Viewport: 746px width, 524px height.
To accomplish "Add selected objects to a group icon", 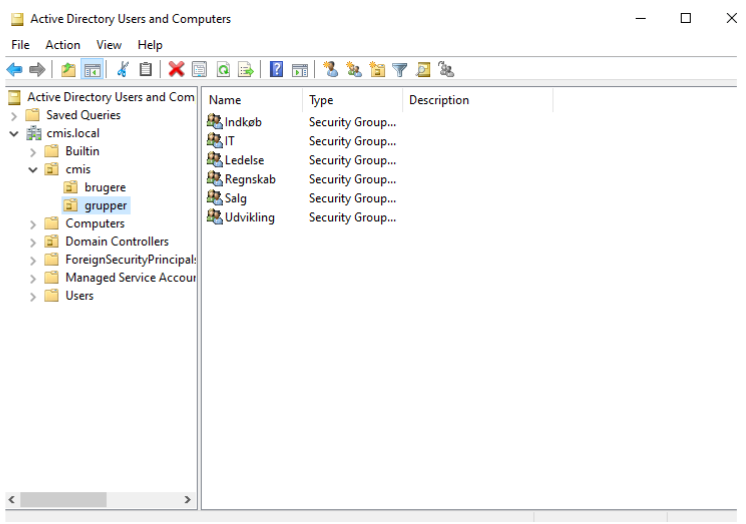I will point(446,69).
